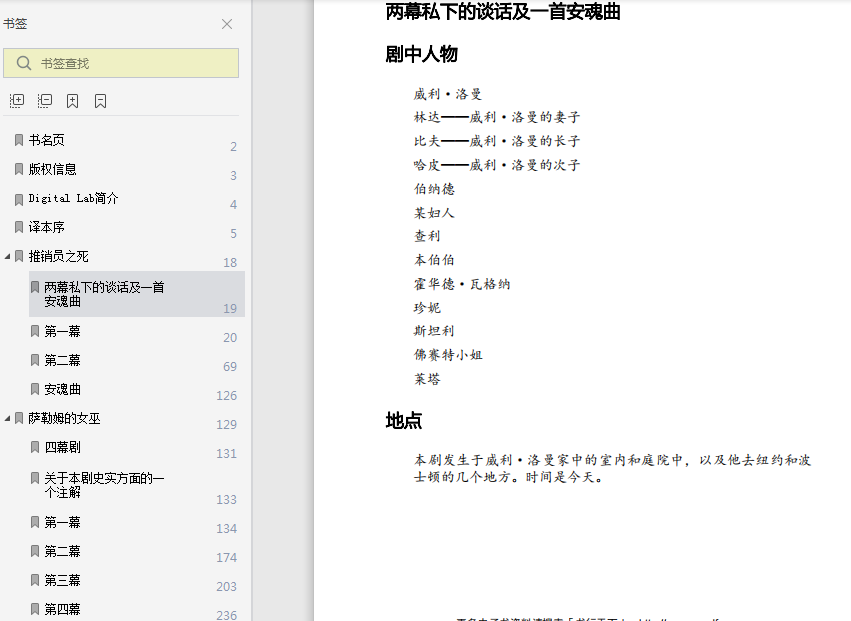Collapse the 萨勒姆的女巫 tree node
This screenshot has height=621, width=851.
click(7, 419)
